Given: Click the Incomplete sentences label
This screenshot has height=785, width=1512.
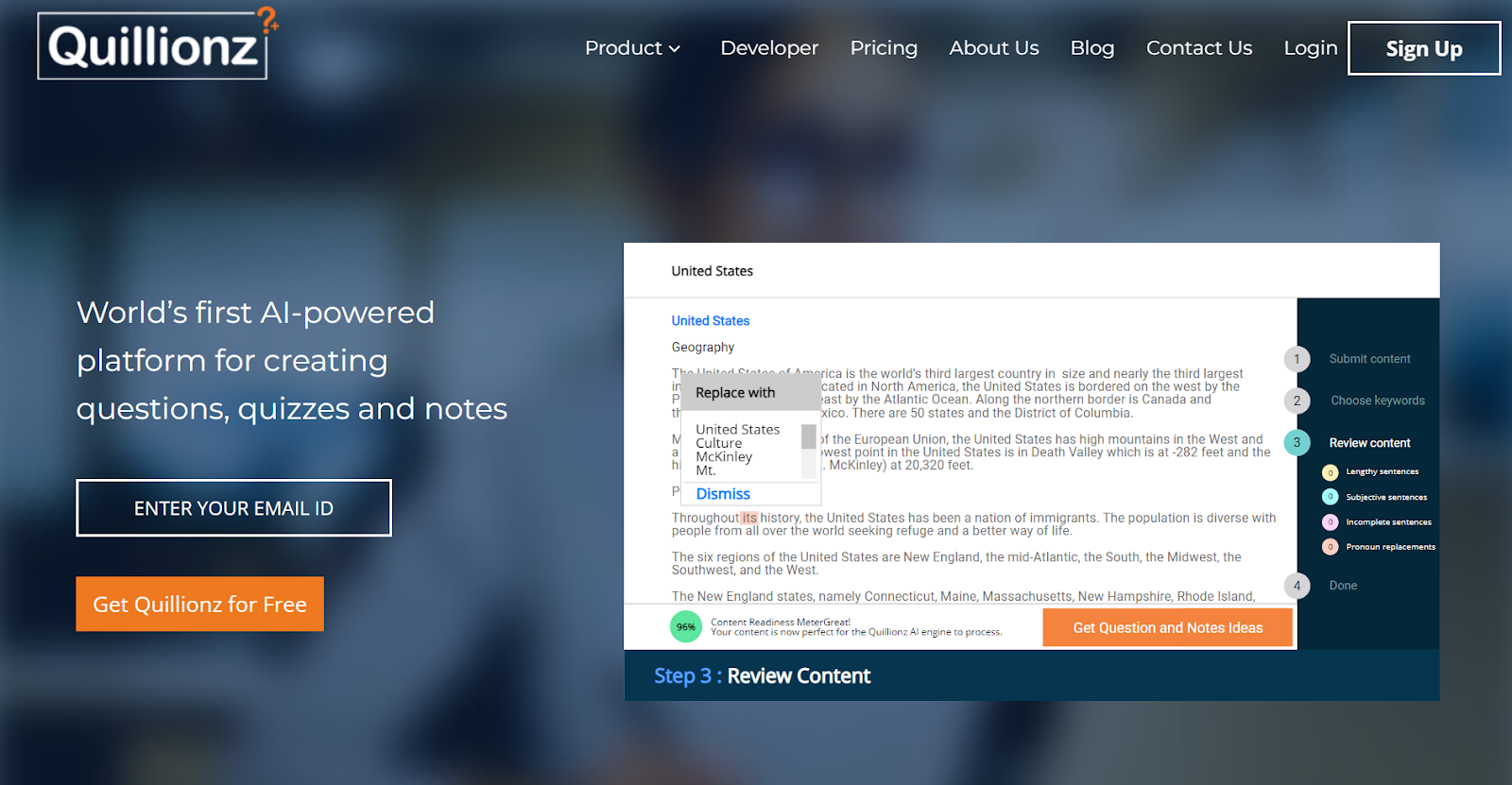Looking at the screenshot, I should pos(1388,521).
